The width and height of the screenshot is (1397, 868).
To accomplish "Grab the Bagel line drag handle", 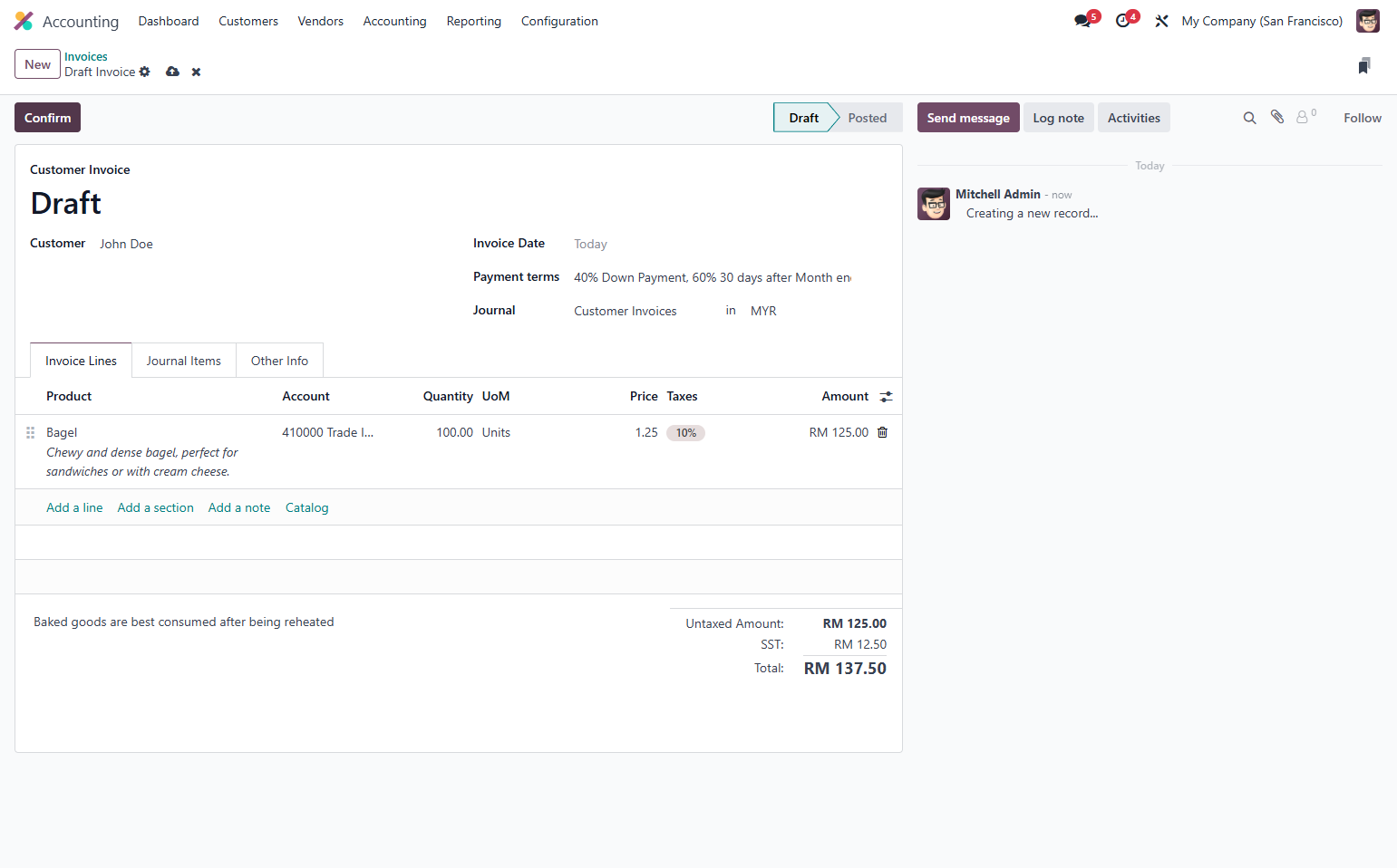I will click(30, 432).
